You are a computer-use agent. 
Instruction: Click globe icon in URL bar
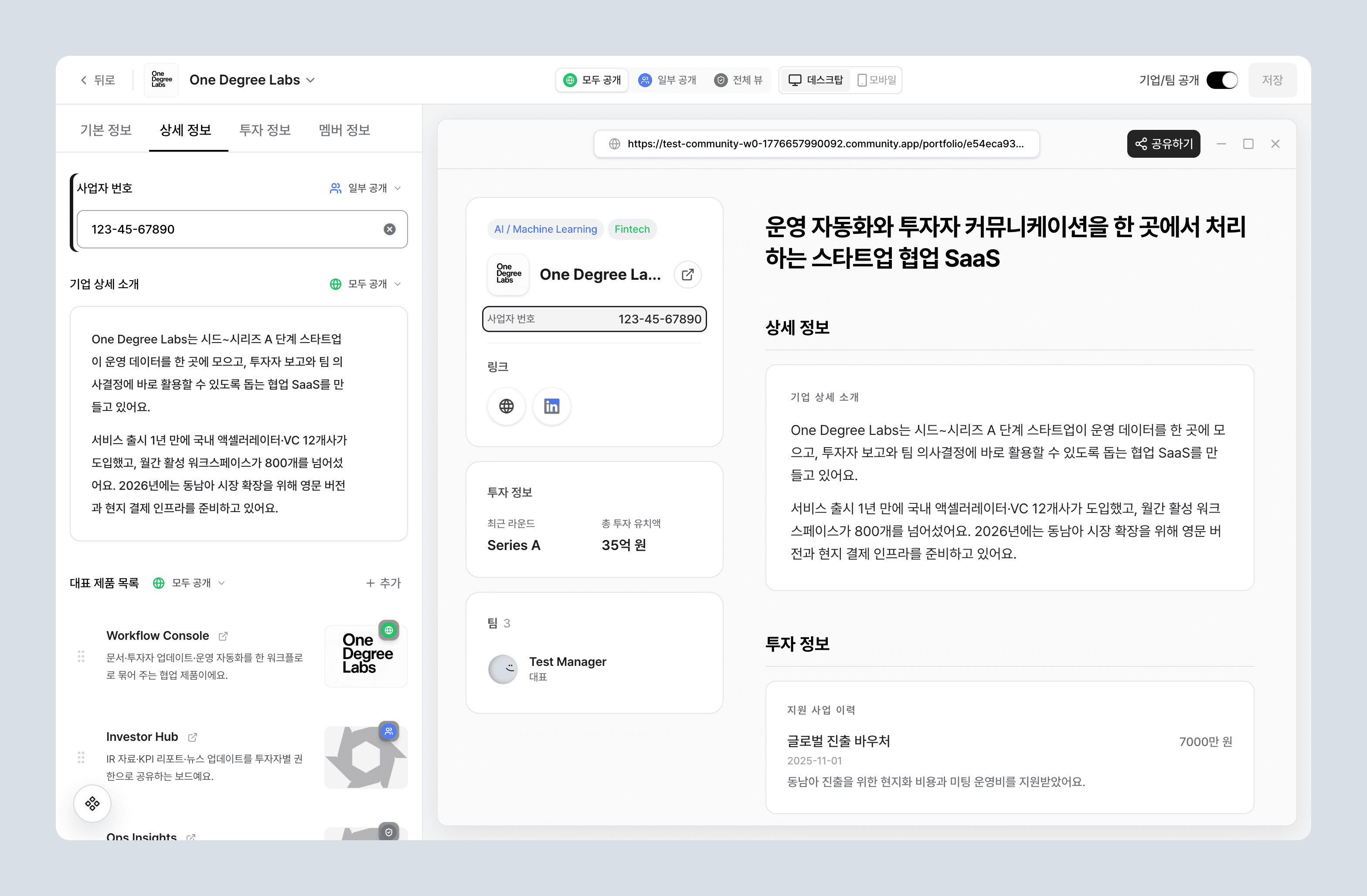[x=614, y=143]
